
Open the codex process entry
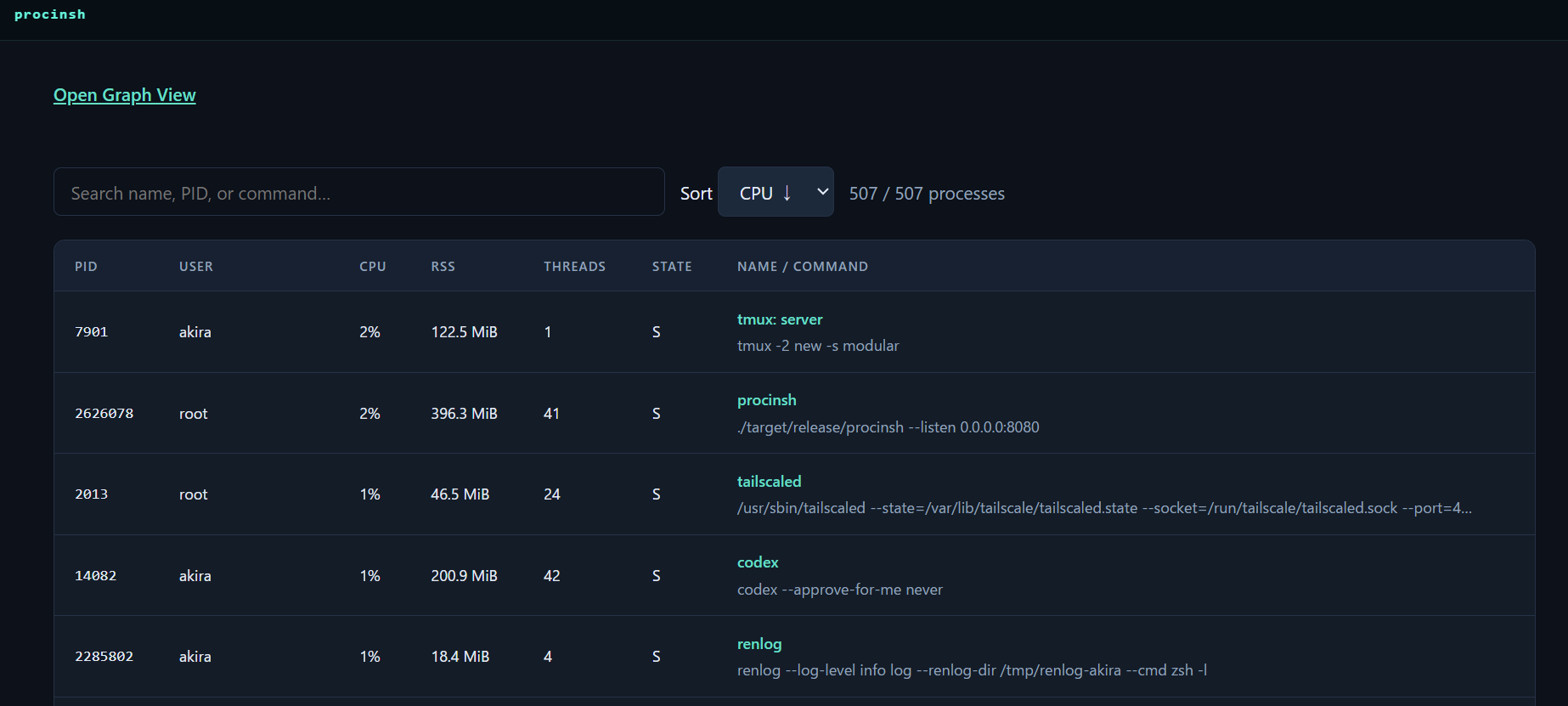pyautogui.click(x=758, y=562)
